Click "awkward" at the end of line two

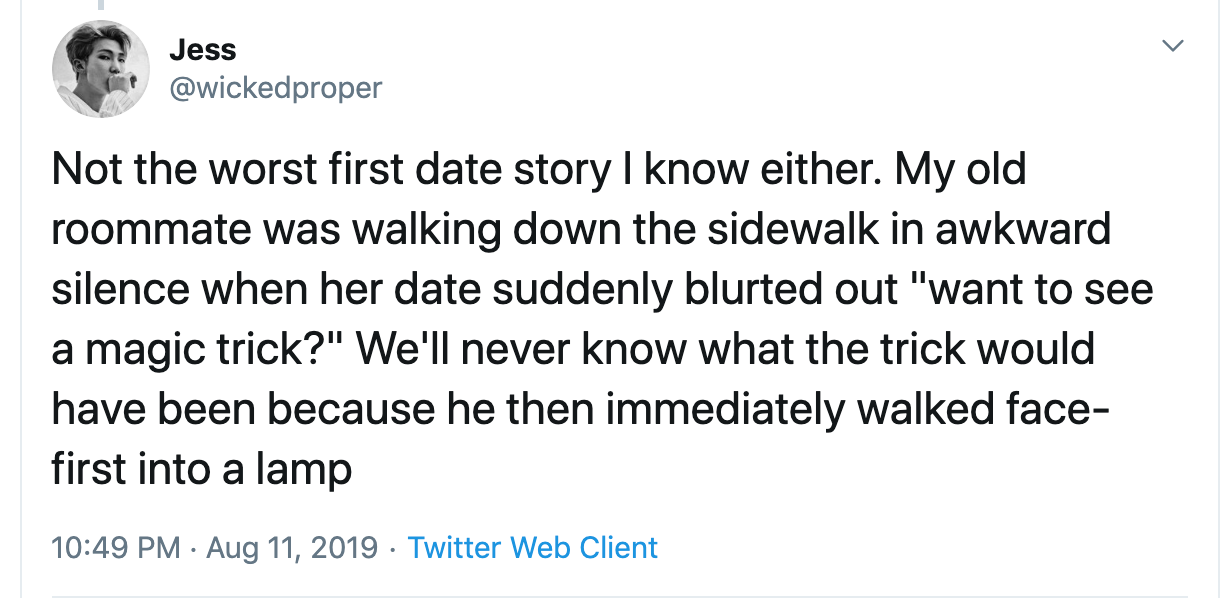click(1024, 229)
